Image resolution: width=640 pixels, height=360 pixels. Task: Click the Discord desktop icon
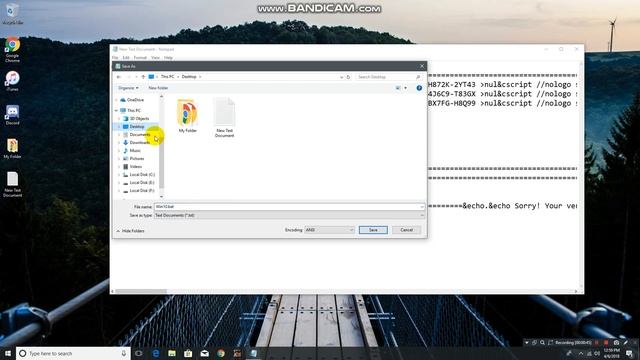(13, 115)
